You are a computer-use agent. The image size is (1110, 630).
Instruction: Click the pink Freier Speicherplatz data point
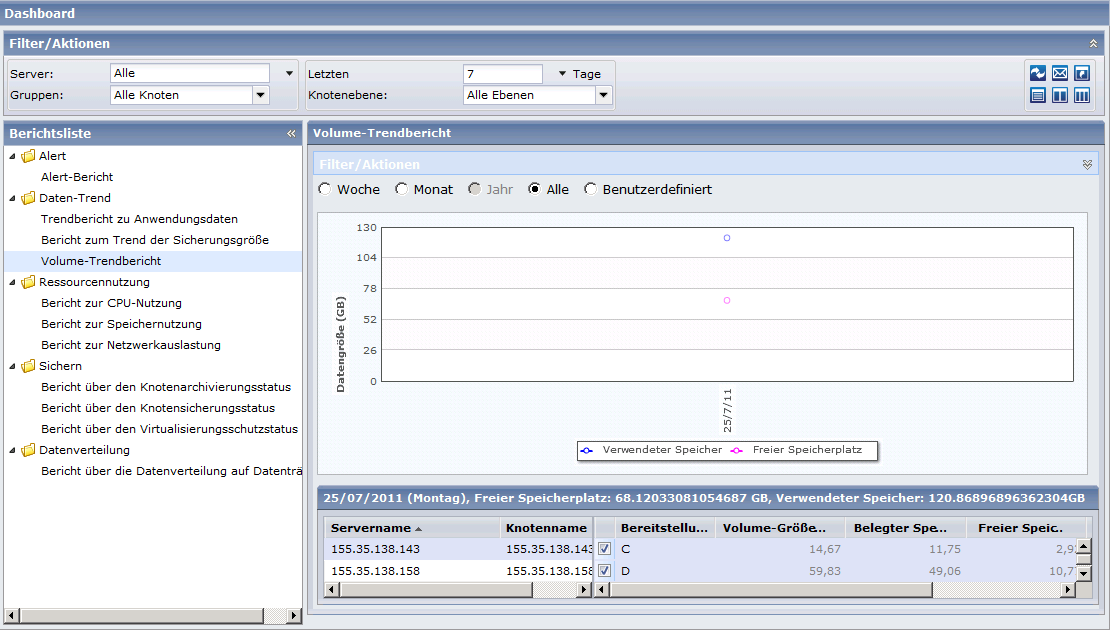pos(727,300)
